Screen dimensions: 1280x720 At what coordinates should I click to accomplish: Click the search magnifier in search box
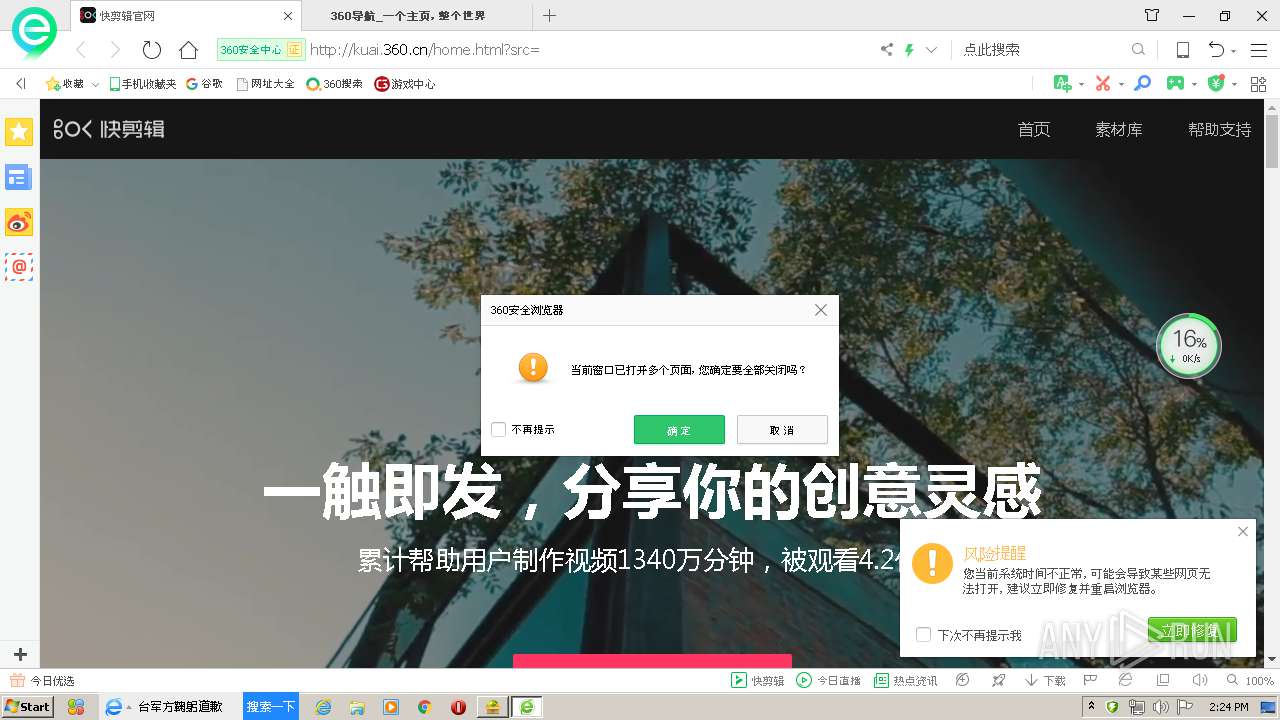tap(1138, 49)
